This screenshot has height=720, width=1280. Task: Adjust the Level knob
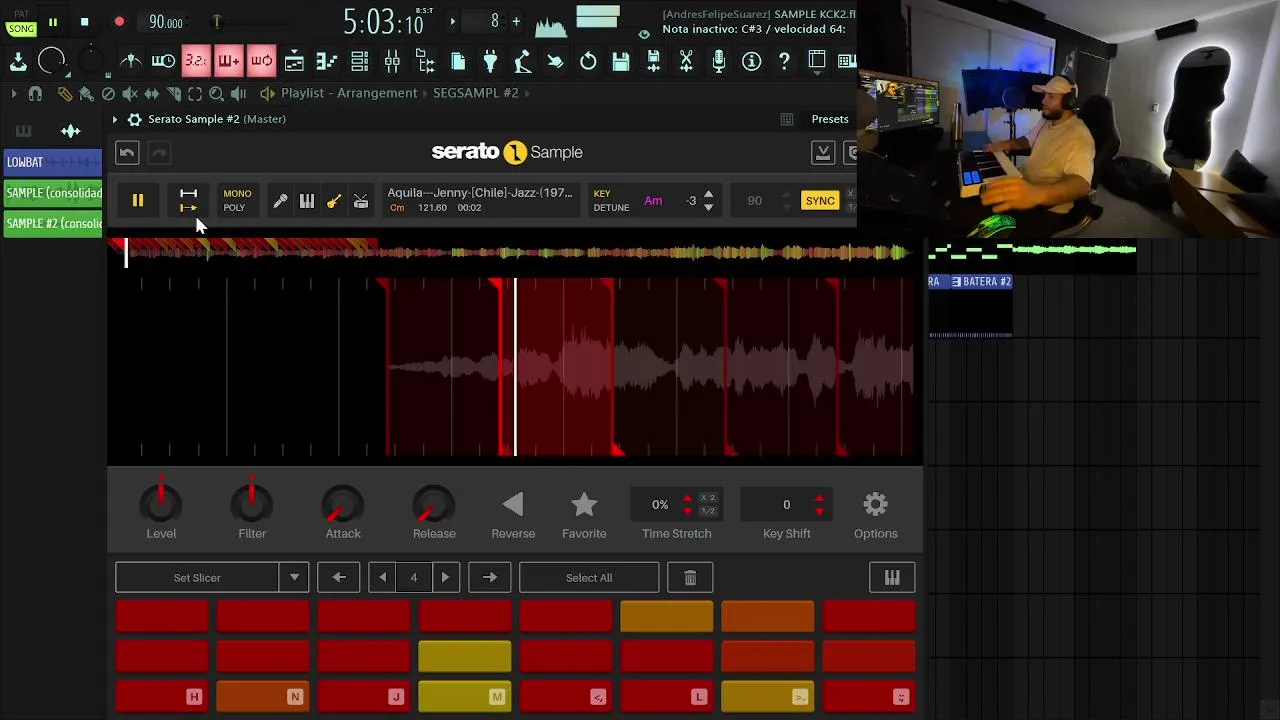pos(161,503)
